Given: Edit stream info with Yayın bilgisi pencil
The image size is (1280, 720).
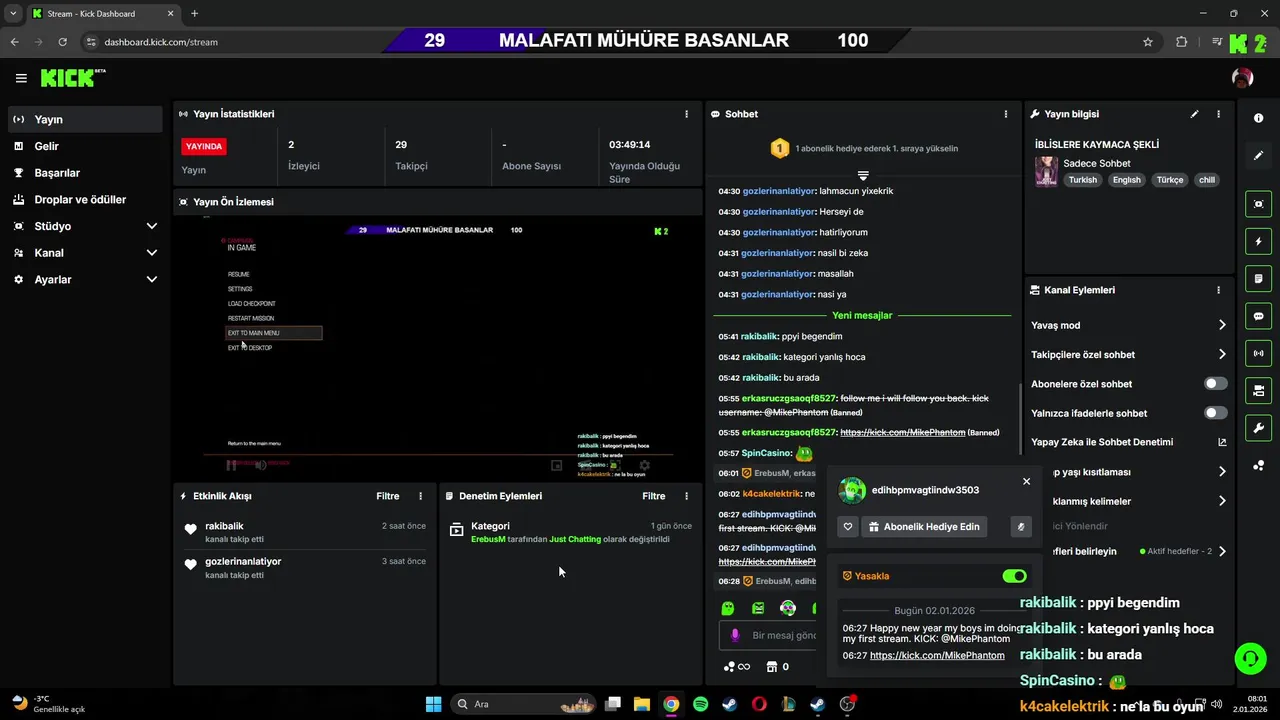Looking at the screenshot, I should click(1194, 114).
